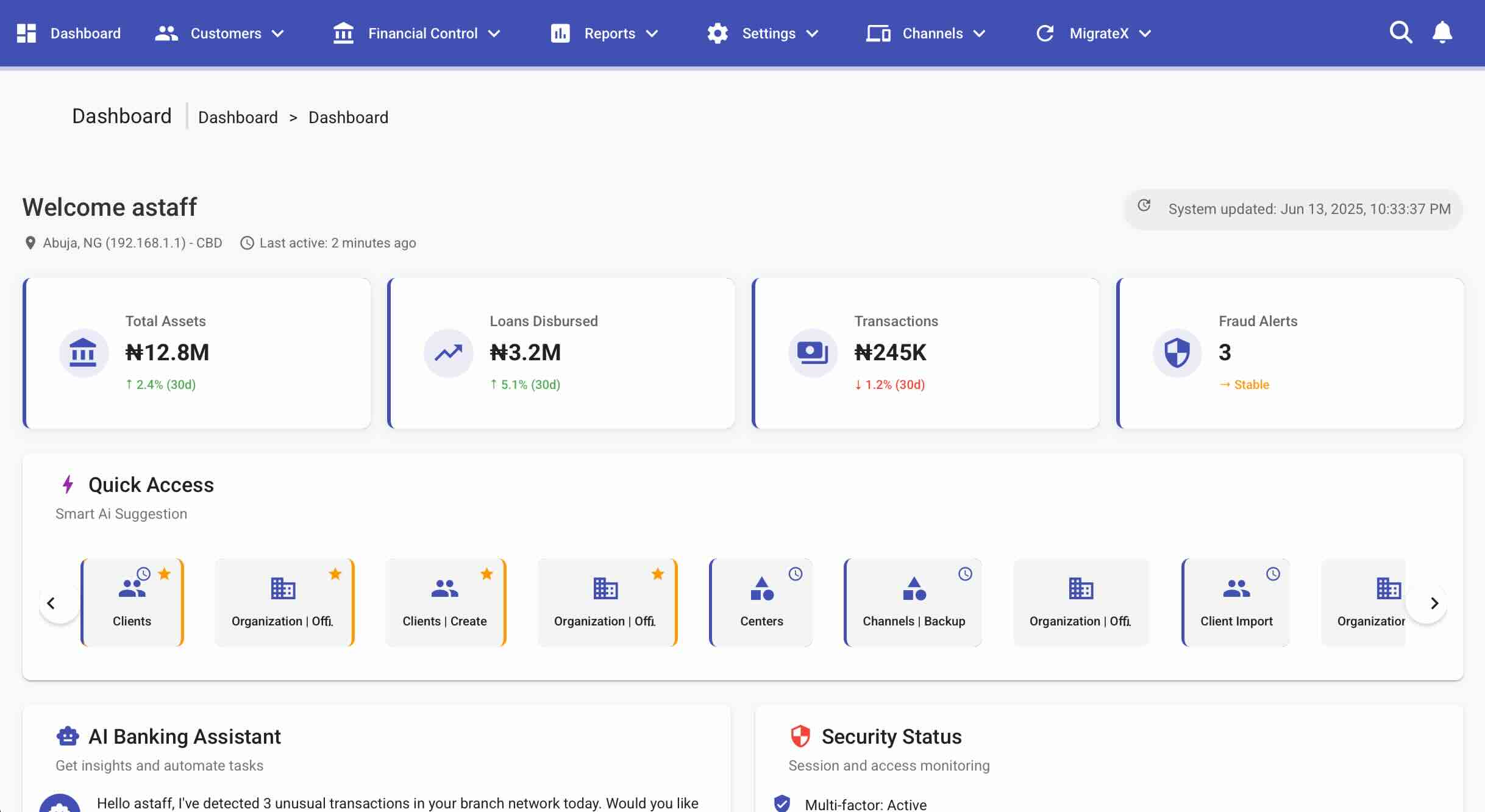Click the AI Banking Assistant robot icon
Screen dimensions: 1485x812
pos(68,736)
